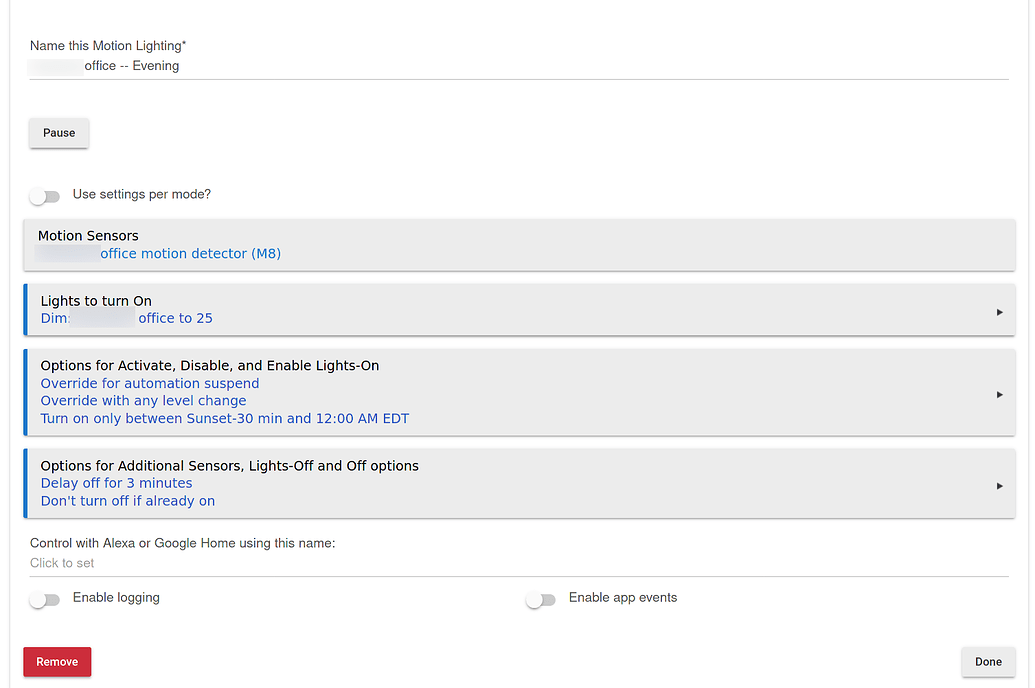The height and width of the screenshot is (688, 1035).
Task: Toggle the 'Use settings per mode?' switch
Action: pos(45,196)
